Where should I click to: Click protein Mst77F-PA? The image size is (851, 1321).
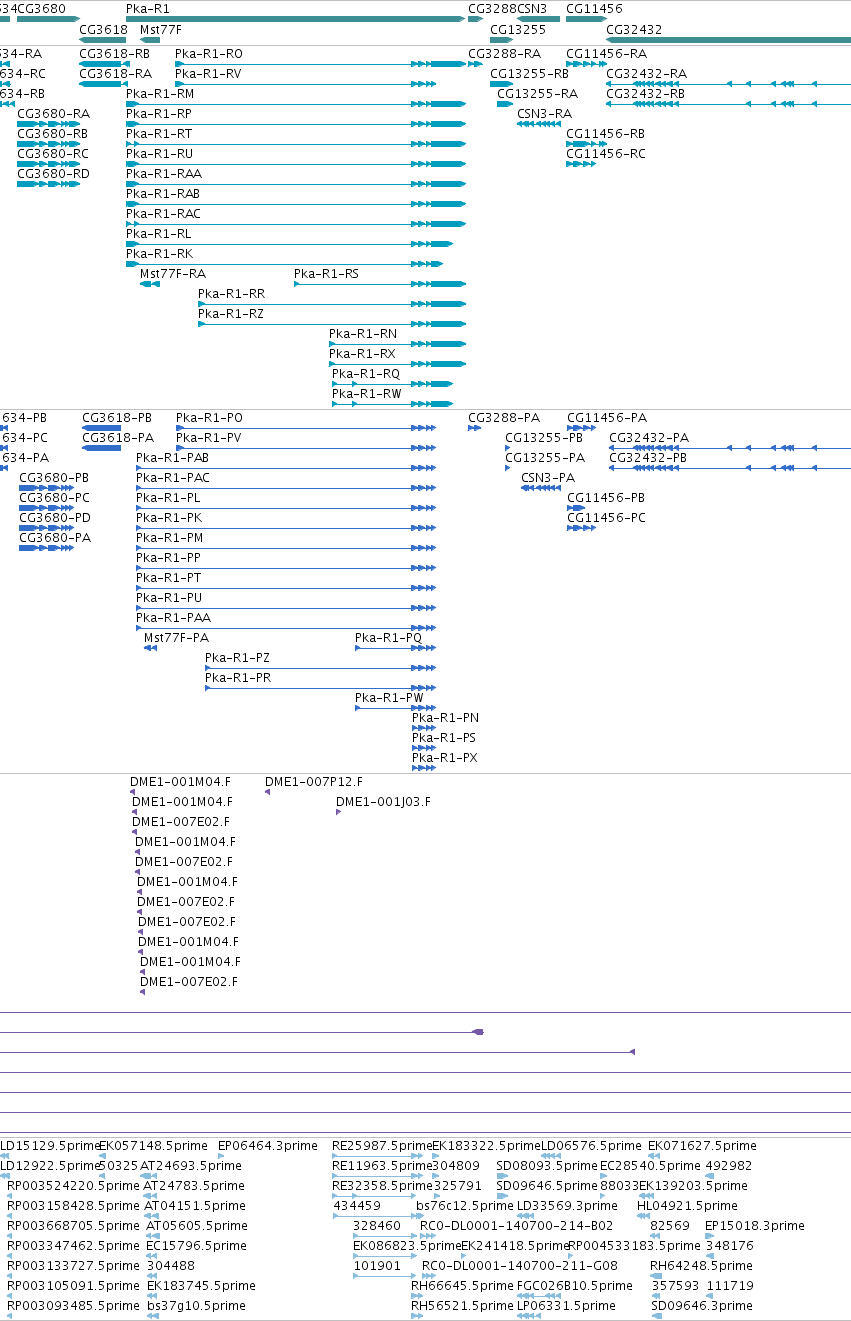tap(177, 638)
